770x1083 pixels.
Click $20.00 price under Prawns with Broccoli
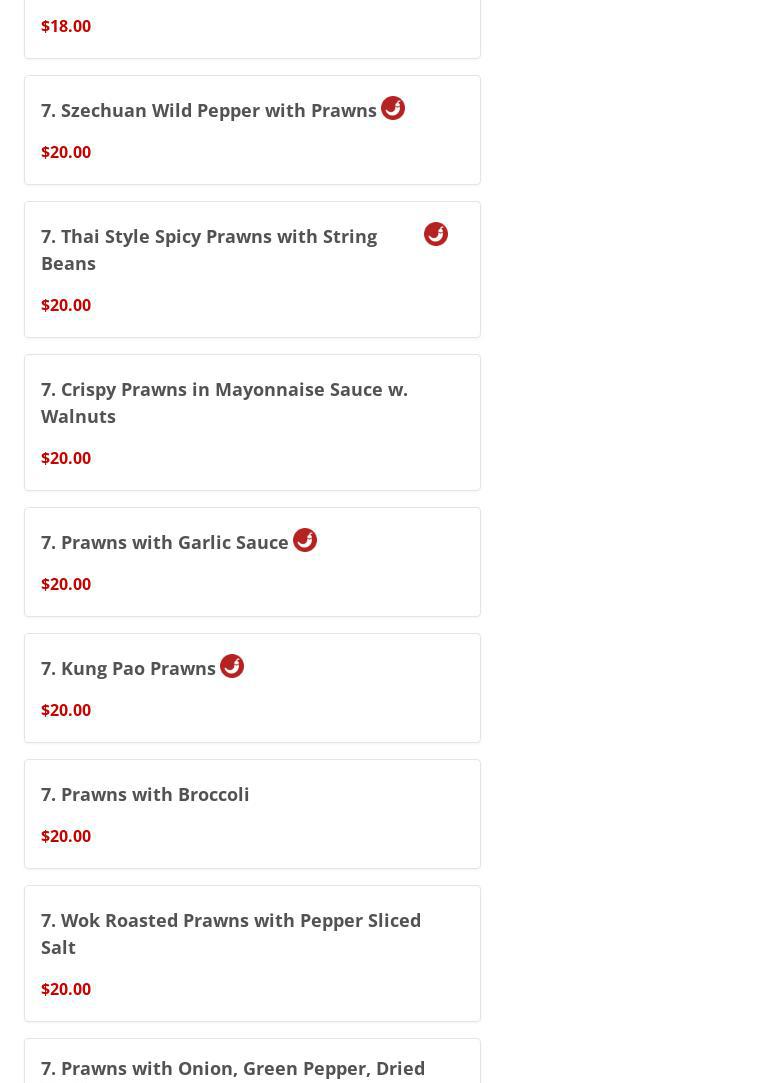tap(66, 836)
